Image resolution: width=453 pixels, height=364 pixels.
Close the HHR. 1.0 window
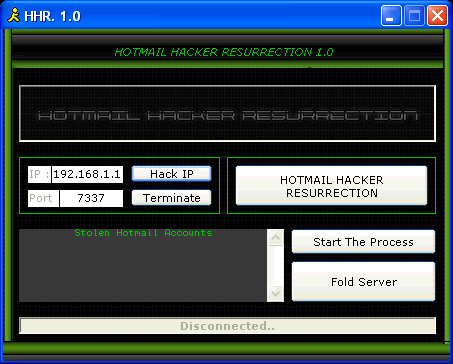click(437, 16)
